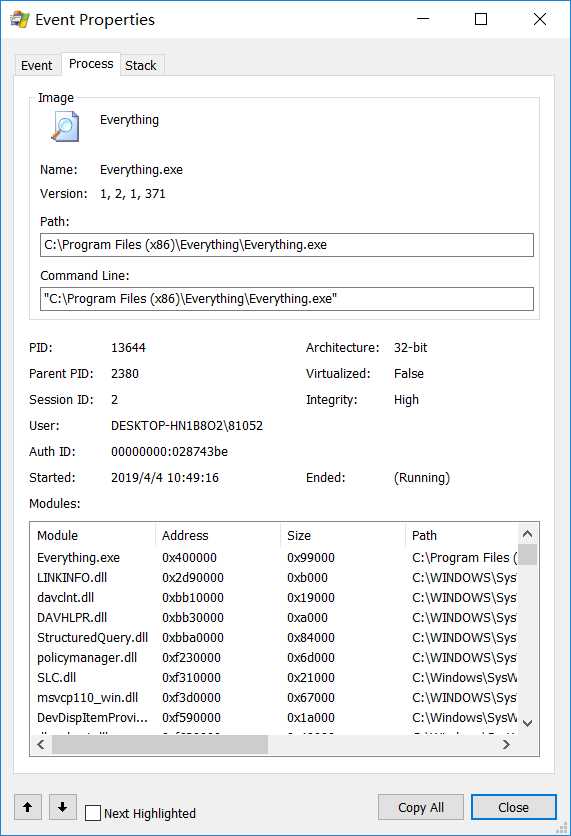Select the Process tab

point(91,64)
